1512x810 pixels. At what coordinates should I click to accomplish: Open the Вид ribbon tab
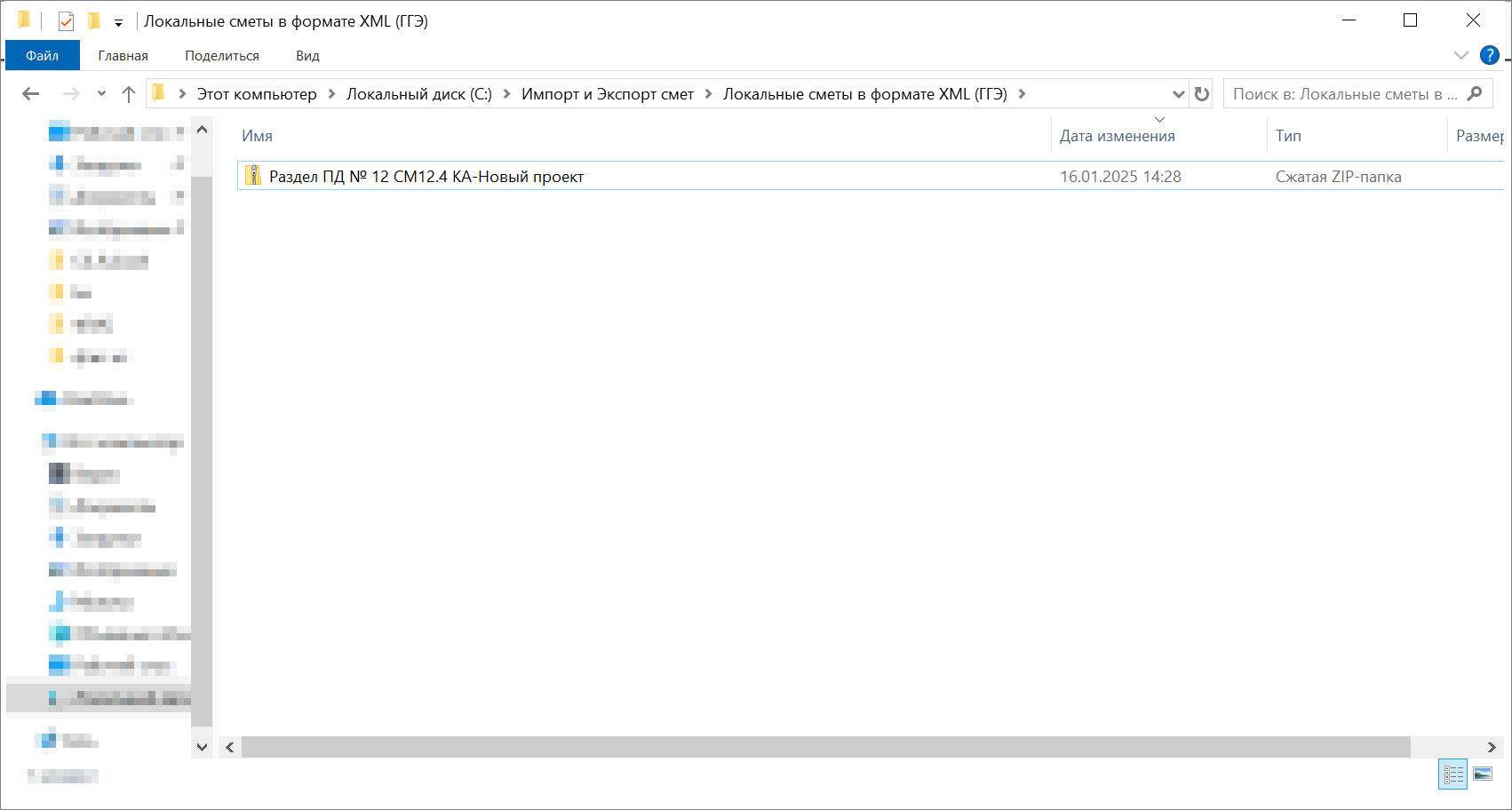tap(307, 55)
